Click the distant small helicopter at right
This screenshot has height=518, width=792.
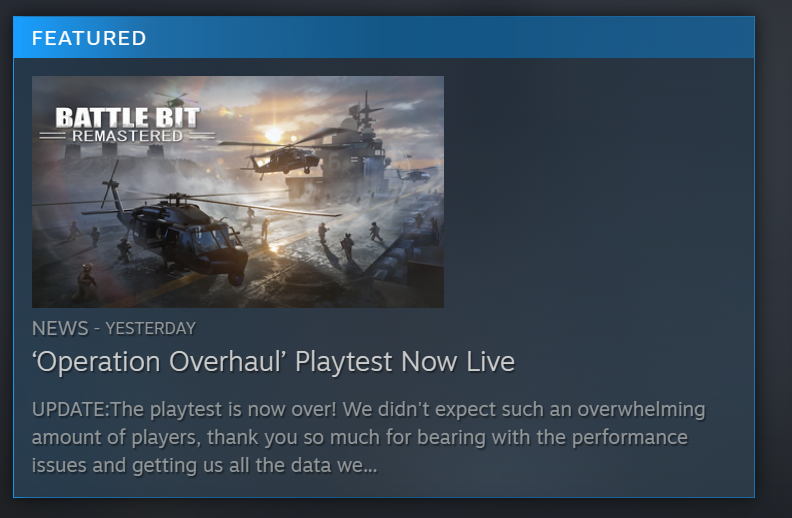pos(414,175)
